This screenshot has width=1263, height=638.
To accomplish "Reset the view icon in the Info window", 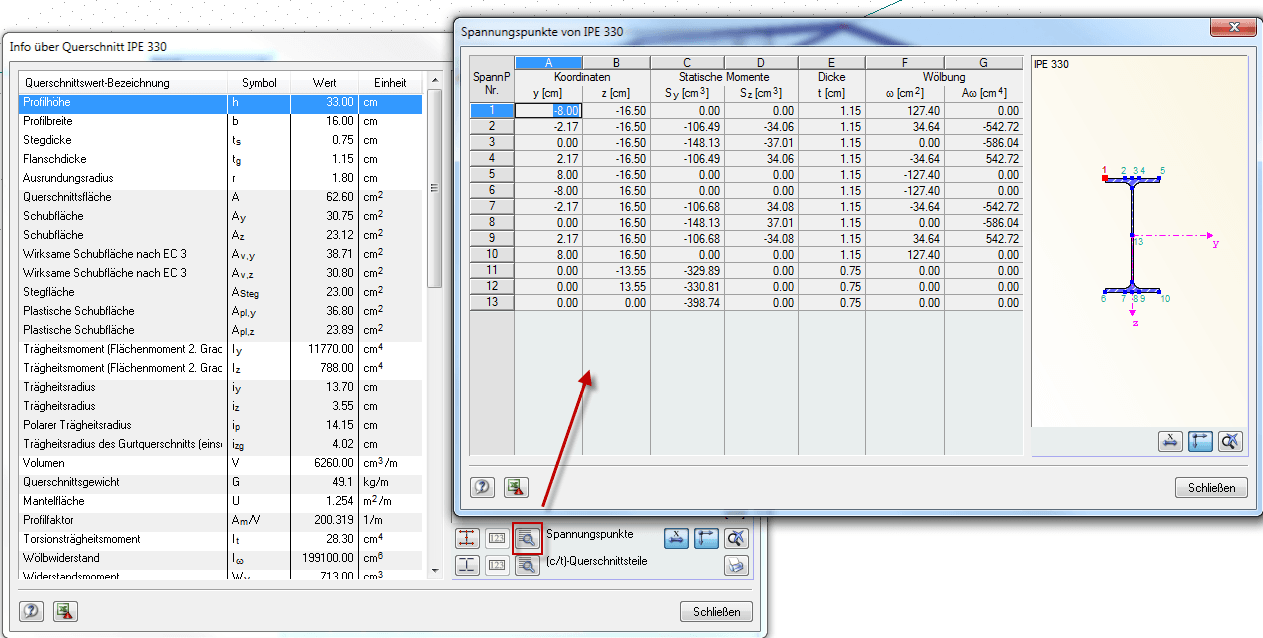I will coord(737,537).
